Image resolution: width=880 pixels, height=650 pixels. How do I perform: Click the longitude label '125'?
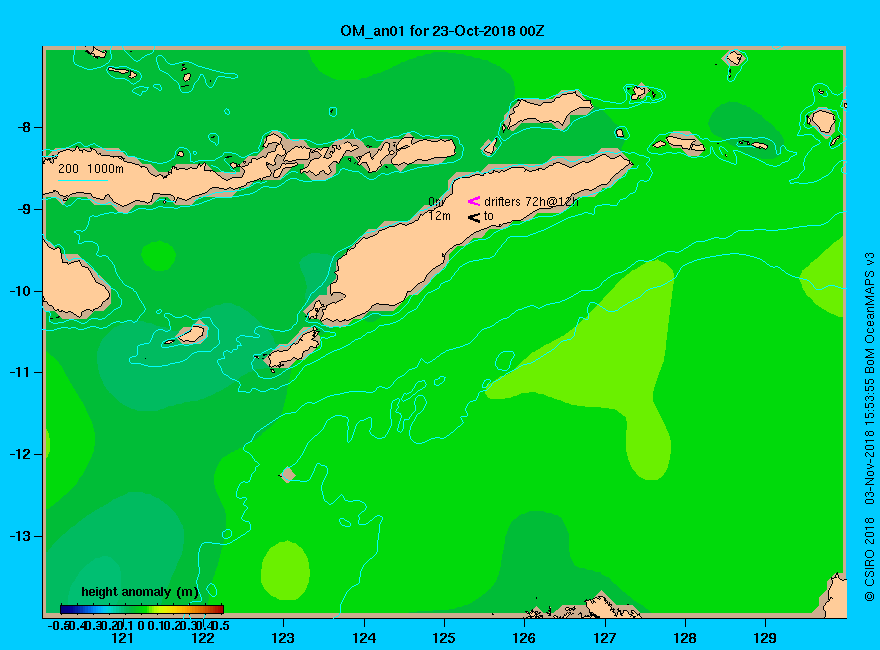[x=444, y=638]
